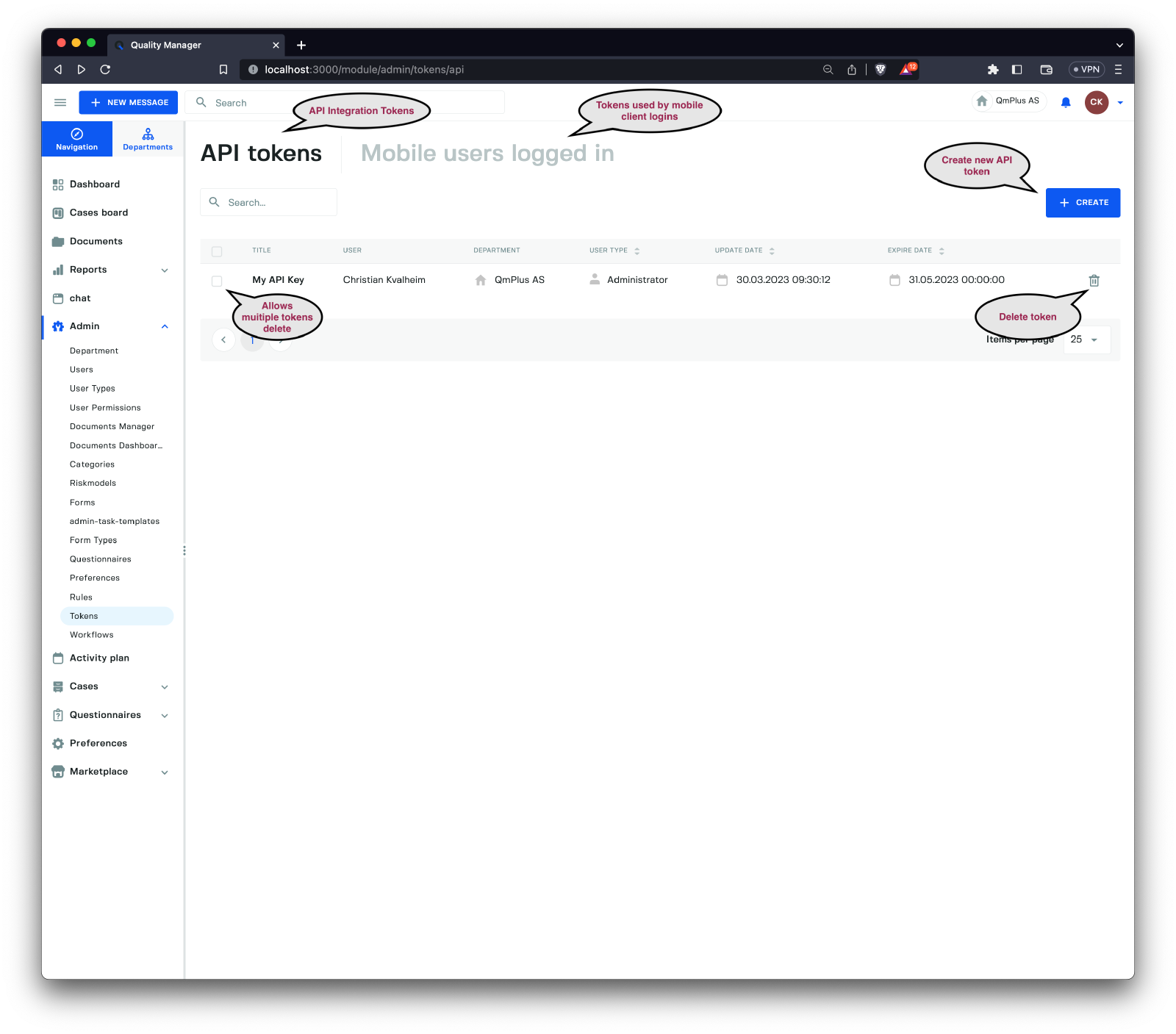1176x1034 pixels.
Task: Bookmark the current page
Action: 223,70
